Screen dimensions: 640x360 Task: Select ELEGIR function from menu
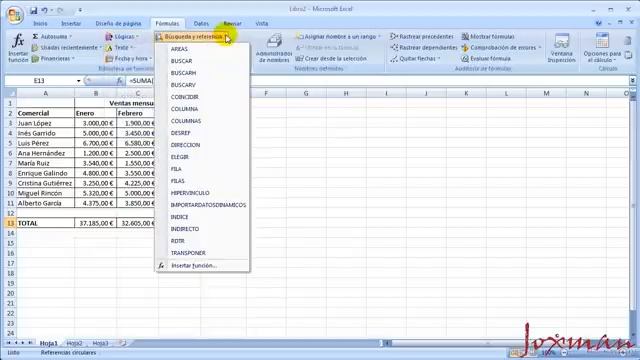click(203, 157)
